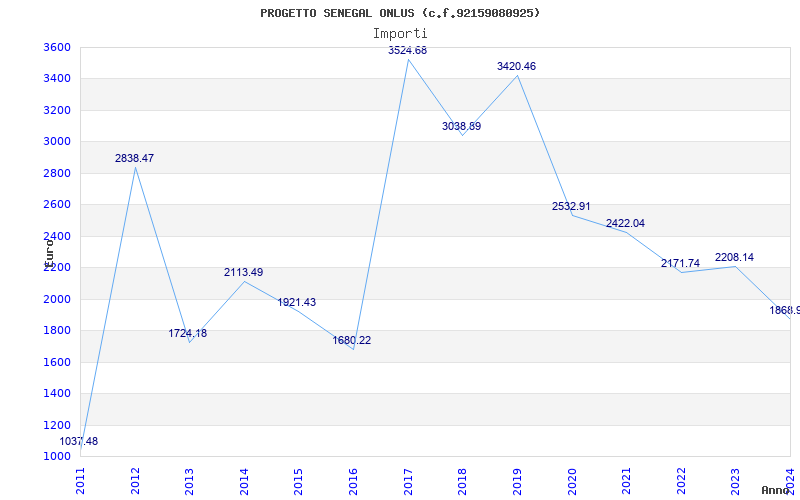This screenshot has width=800, height=500.
Task: Click the x-axis year 2011
Action: pyautogui.click(x=81, y=481)
